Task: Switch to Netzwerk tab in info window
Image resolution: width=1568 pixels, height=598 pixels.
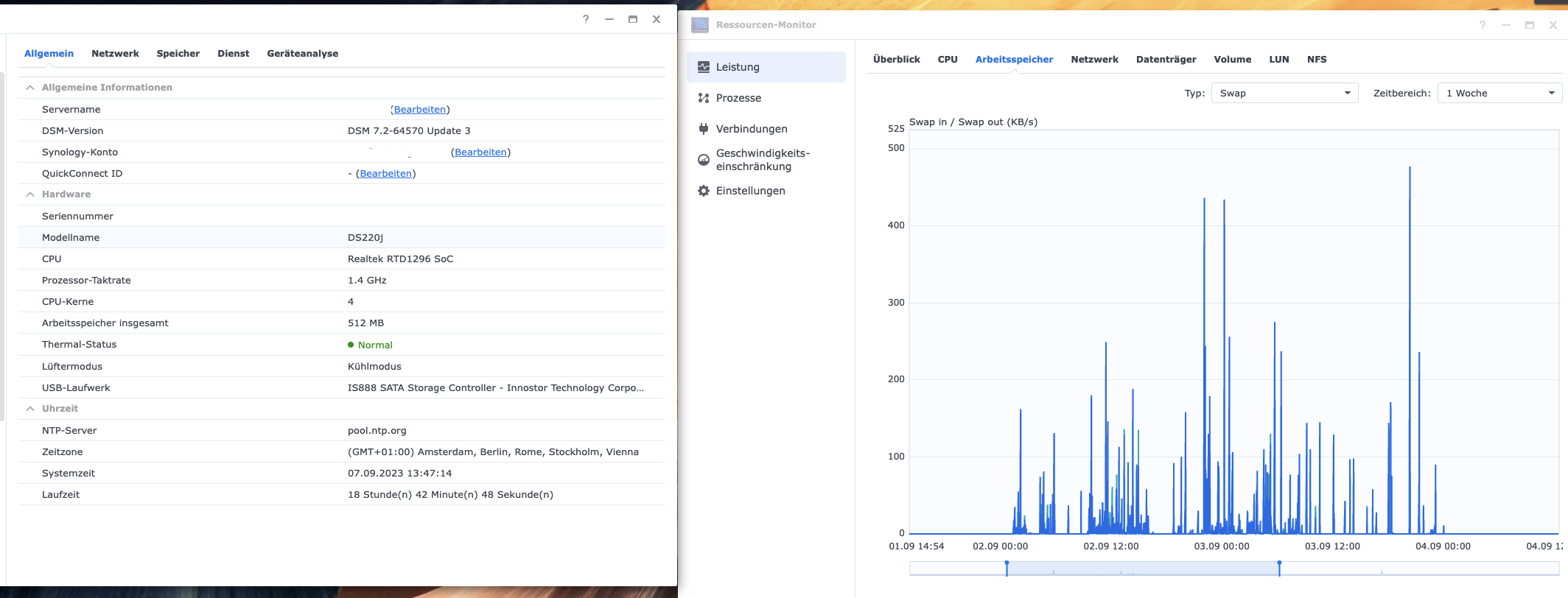Action: (x=115, y=54)
